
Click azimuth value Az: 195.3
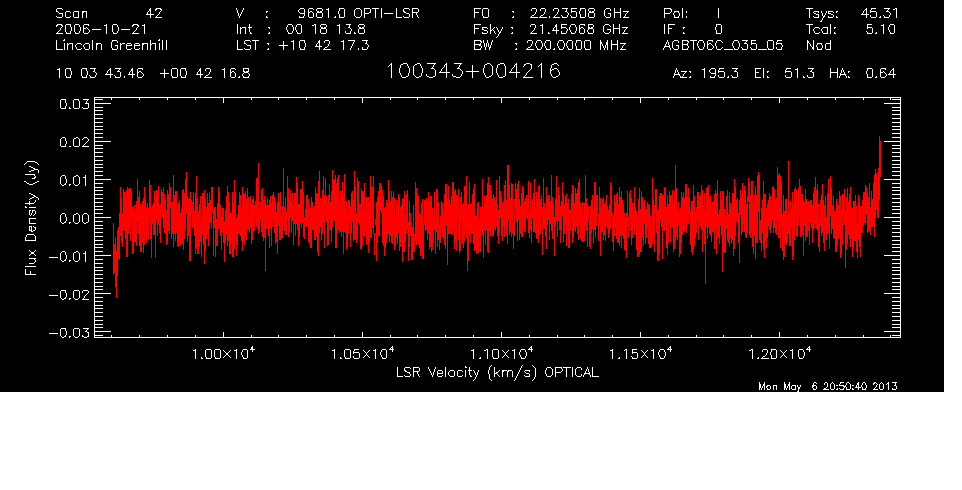(706, 74)
